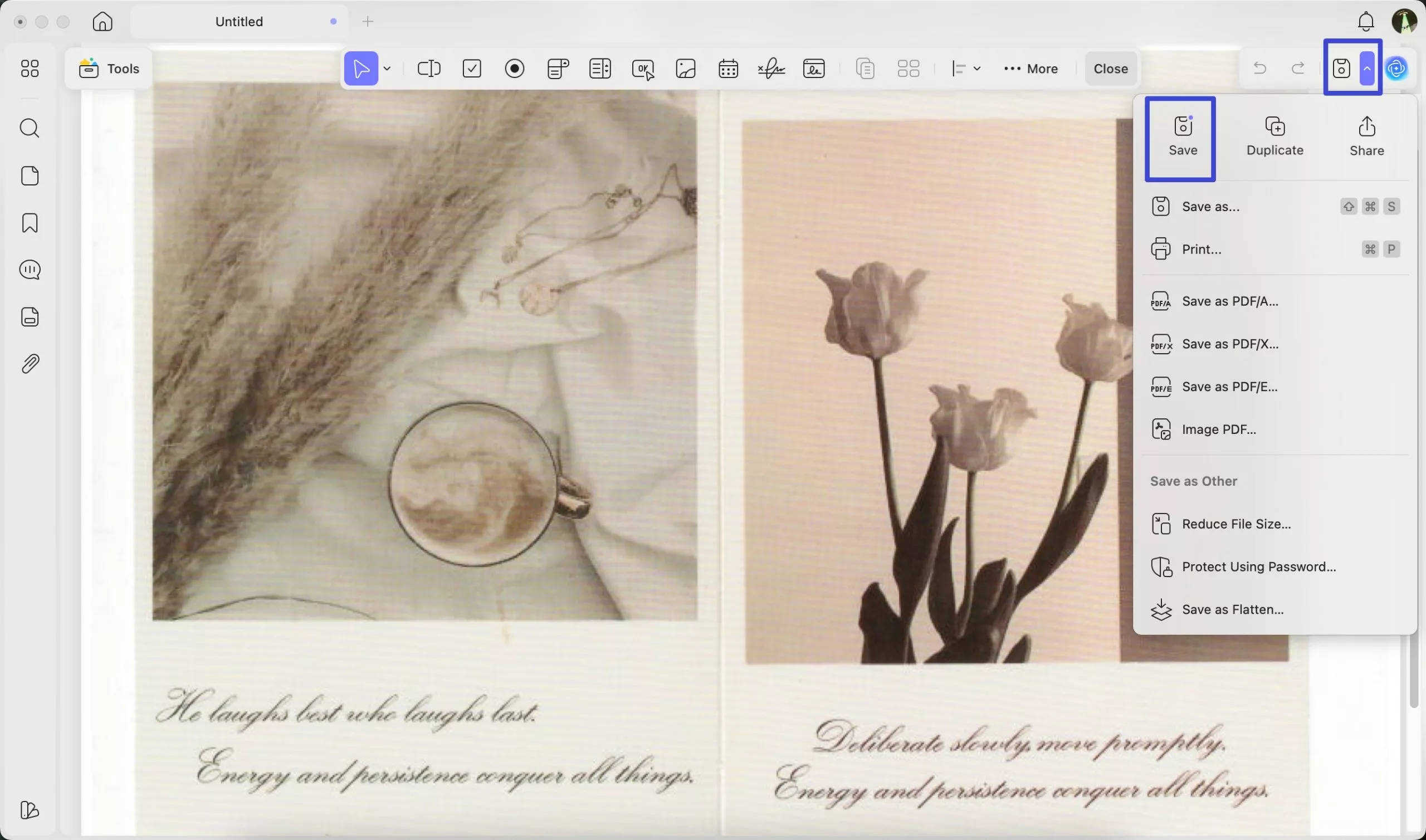Click the Close button in toolbar
This screenshot has width=1426, height=840.
[1110, 69]
